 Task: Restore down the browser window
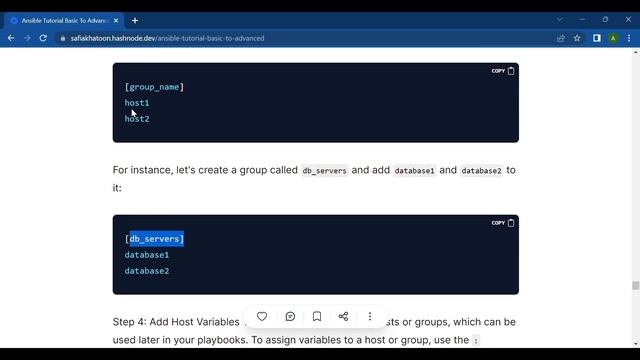(x=605, y=20)
